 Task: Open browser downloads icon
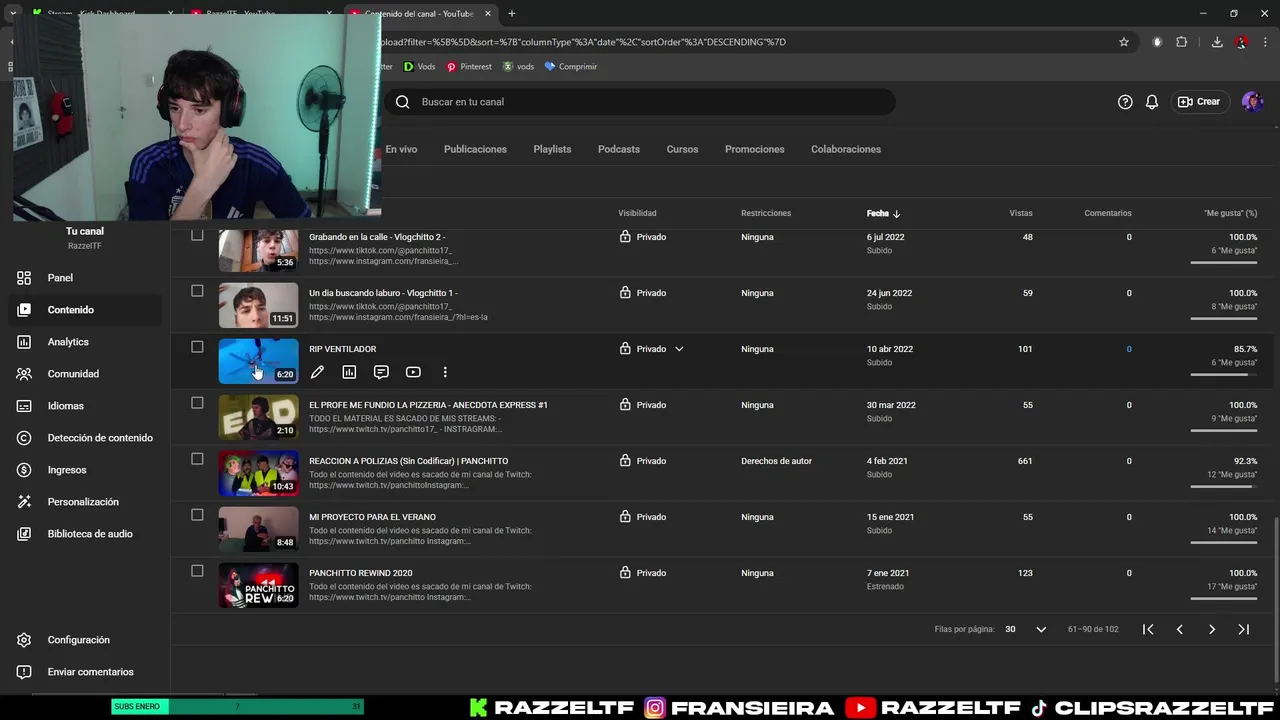(1217, 42)
